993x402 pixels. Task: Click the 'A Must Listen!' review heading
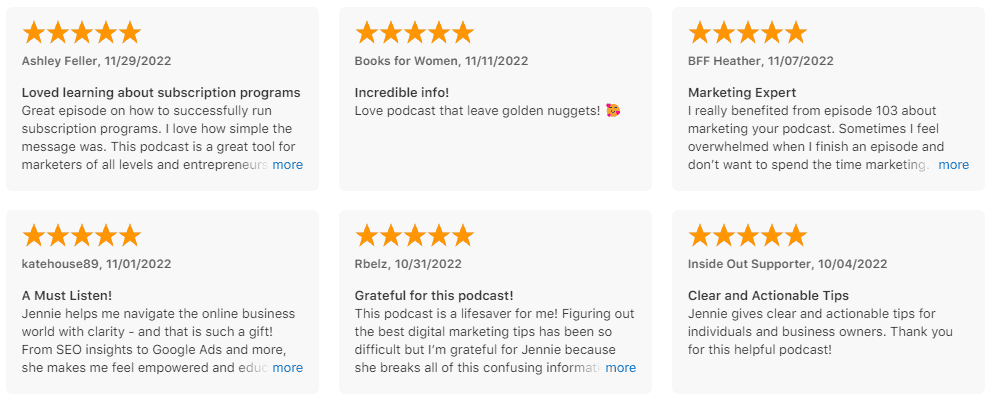click(66, 296)
